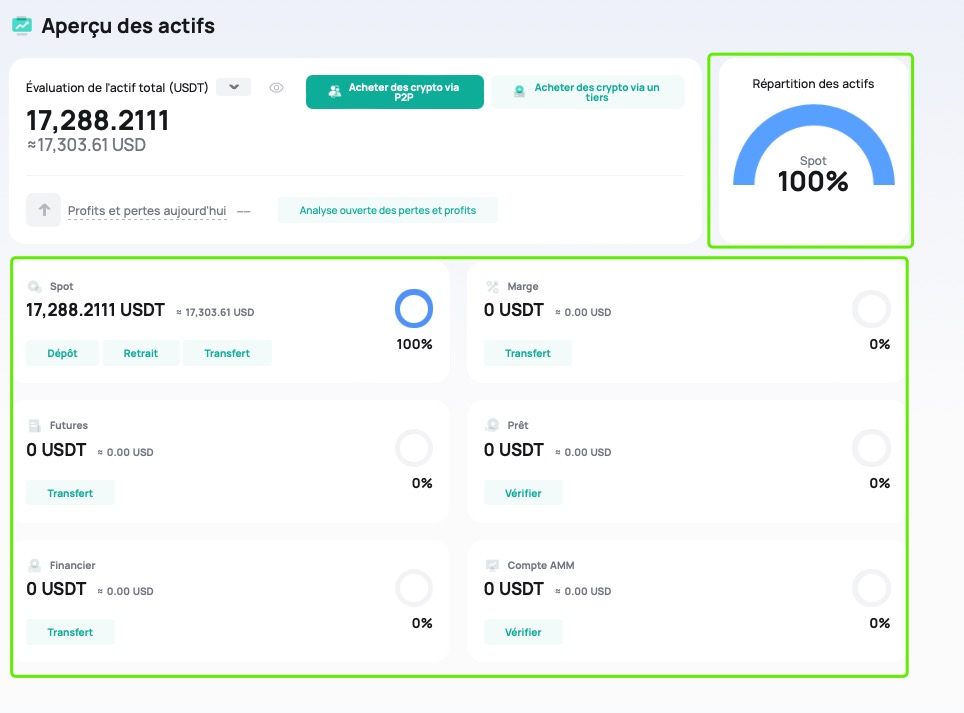Open the USDT valuation currency dropdown
The width and height of the screenshot is (964, 713).
coord(234,88)
